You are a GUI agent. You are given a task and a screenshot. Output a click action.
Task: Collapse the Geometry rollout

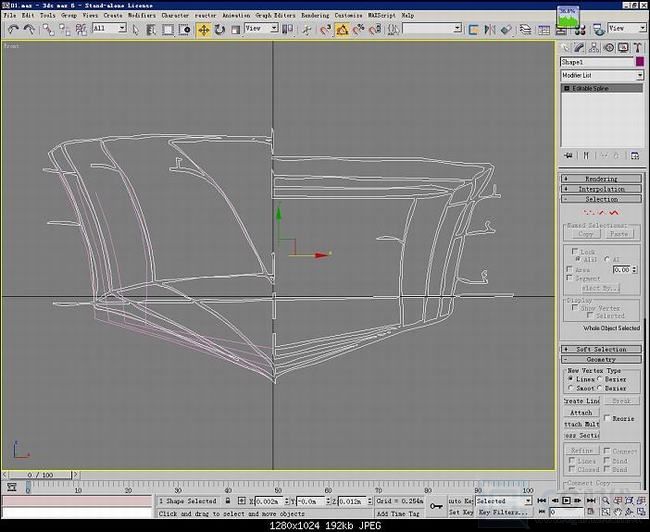(601, 360)
